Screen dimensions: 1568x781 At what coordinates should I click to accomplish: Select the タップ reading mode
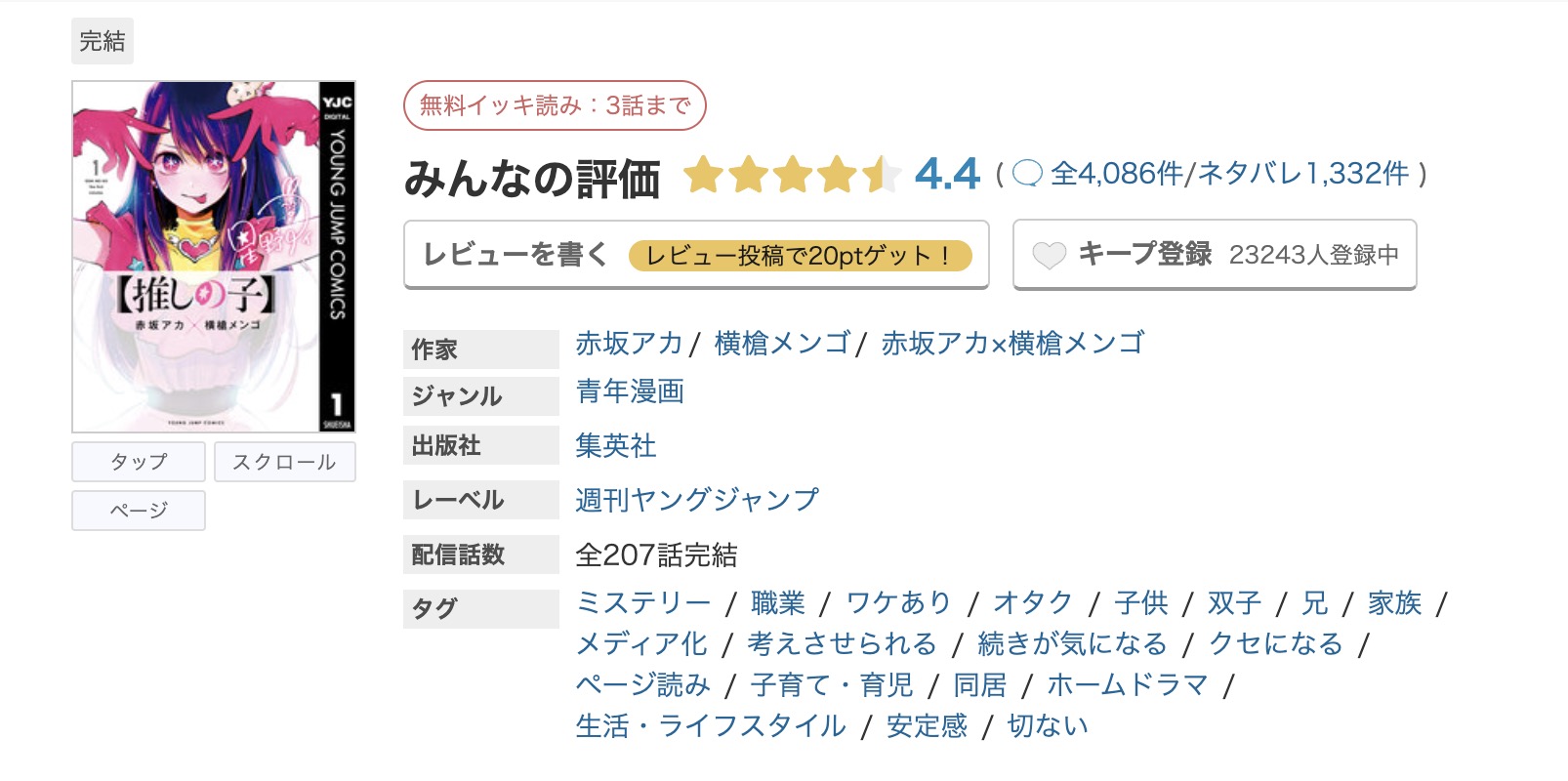coord(137,461)
